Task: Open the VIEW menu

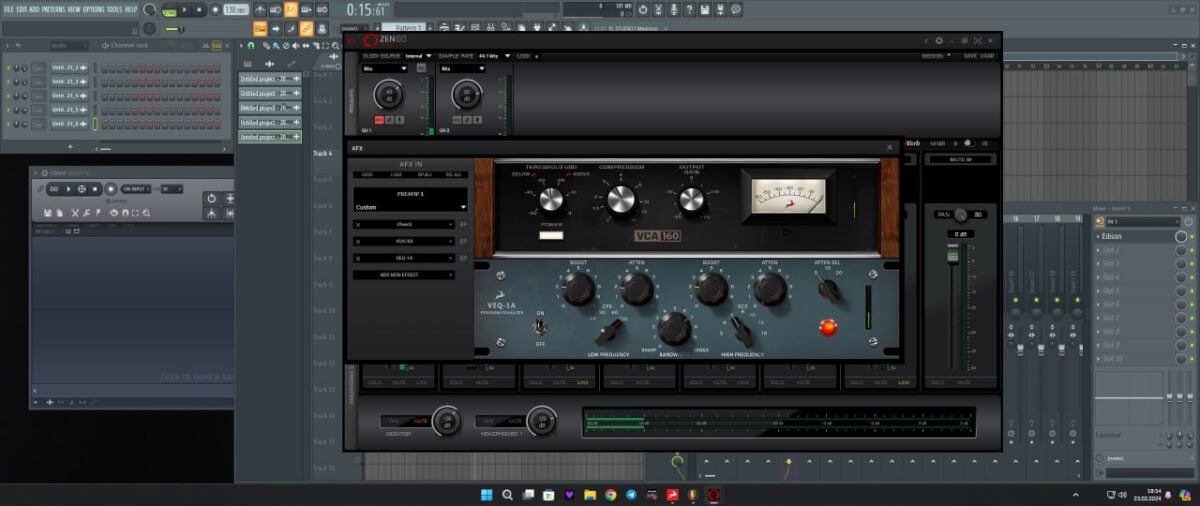Action: coord(74,9)
